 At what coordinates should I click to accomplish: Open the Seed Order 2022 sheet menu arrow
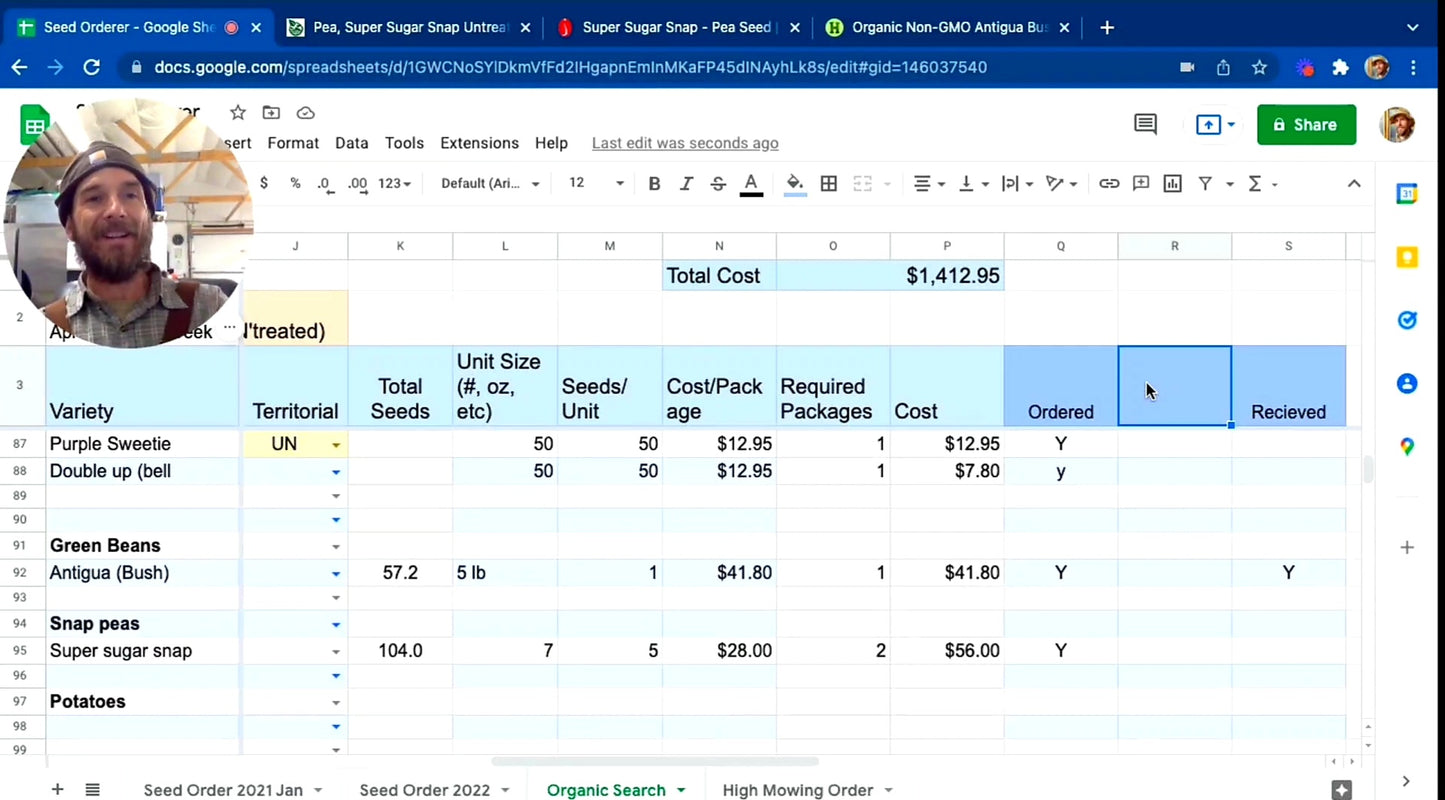coord(505,789)
